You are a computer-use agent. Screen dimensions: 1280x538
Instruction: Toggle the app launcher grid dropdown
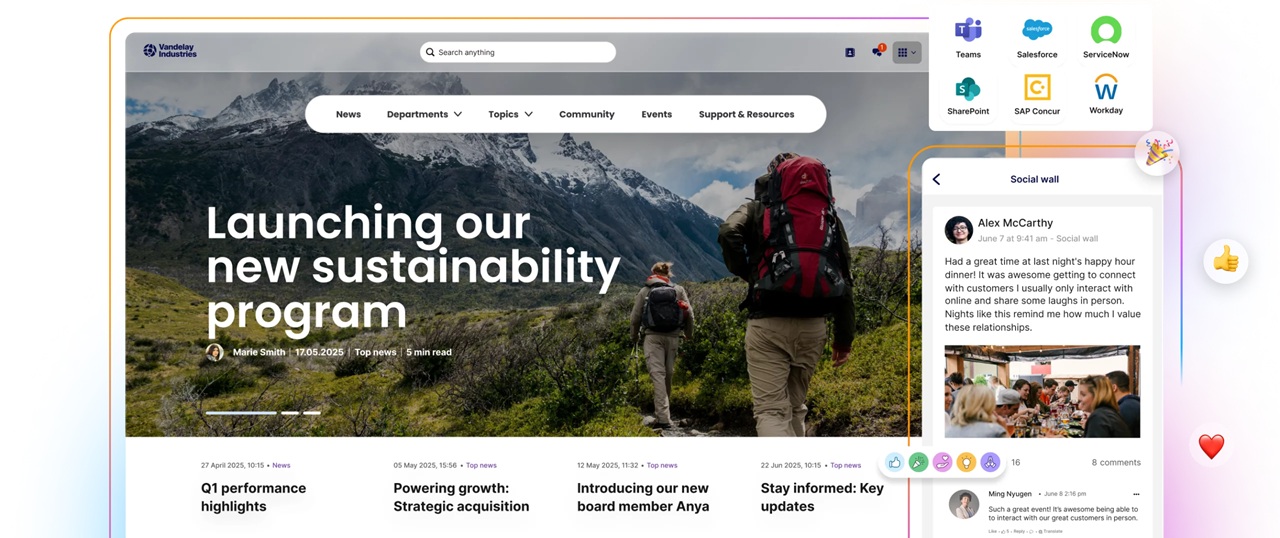click(906, 52)
